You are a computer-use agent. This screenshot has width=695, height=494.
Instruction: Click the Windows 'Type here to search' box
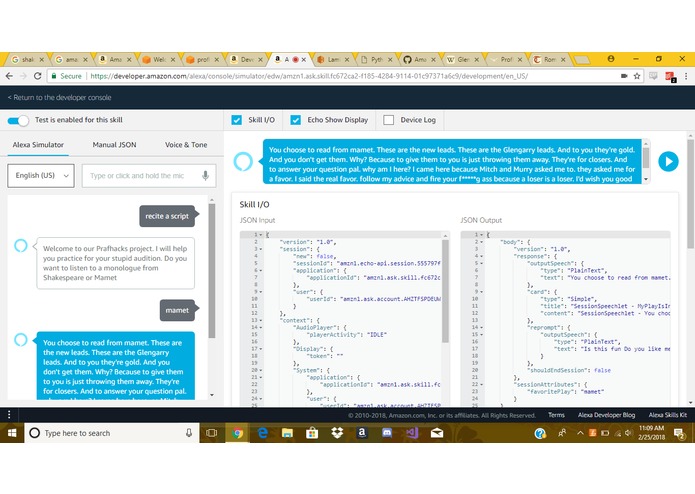113,433
